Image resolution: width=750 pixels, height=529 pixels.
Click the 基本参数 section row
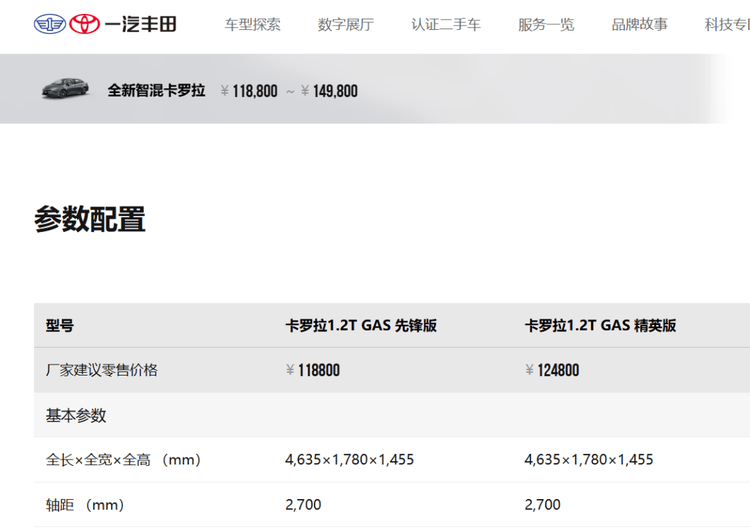coord(76,415)
